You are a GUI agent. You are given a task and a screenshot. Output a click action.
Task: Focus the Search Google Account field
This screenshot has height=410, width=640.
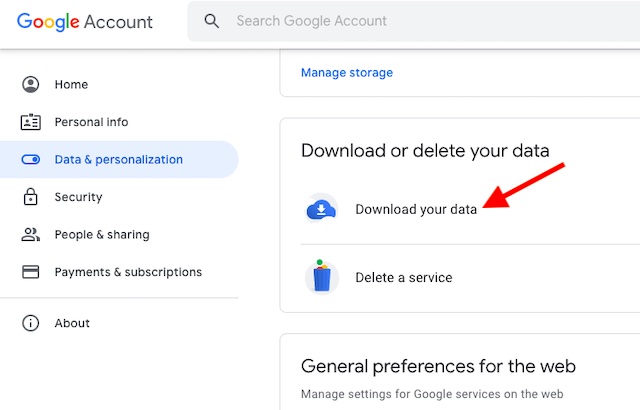pos(413,21)
